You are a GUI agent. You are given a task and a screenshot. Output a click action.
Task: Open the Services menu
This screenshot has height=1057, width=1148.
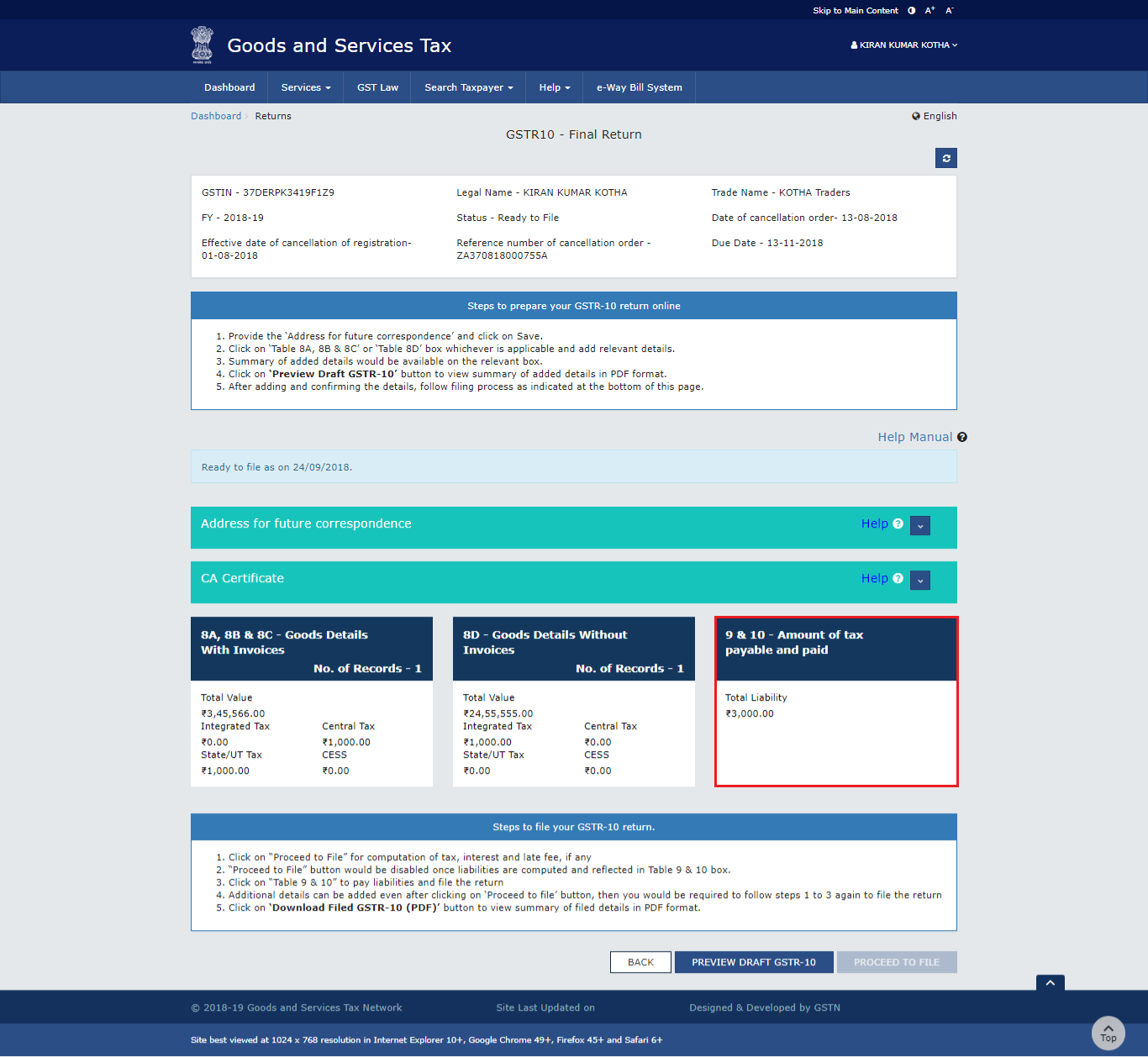coord(304,87)
